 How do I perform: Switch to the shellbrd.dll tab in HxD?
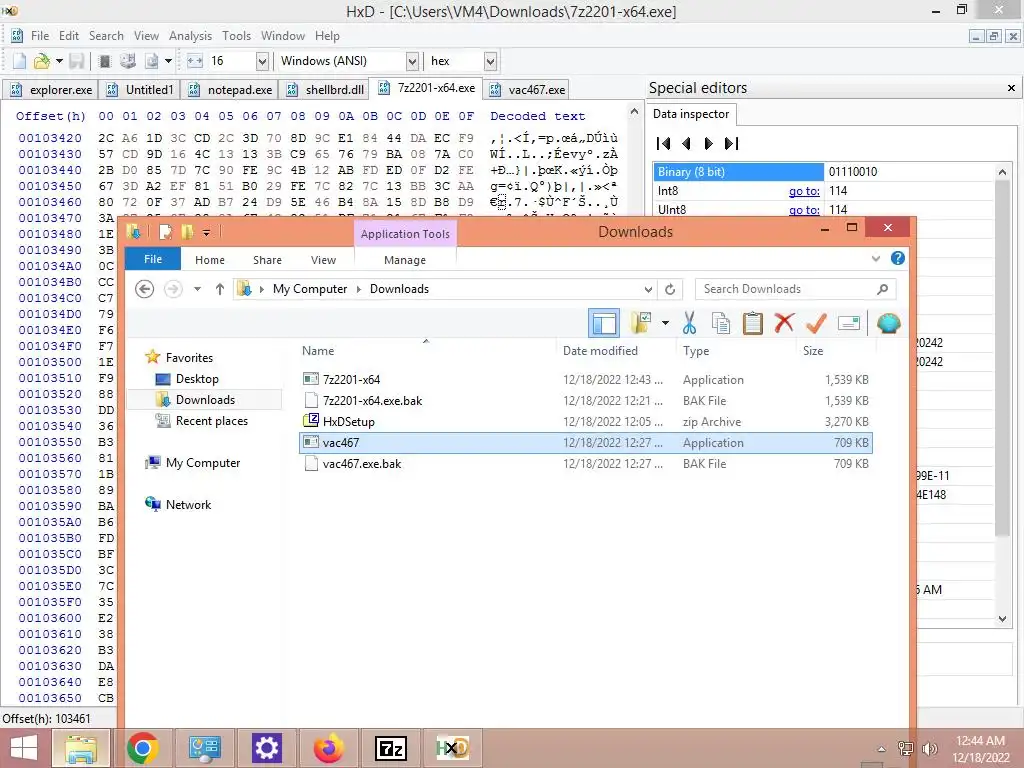click(325, 89)
